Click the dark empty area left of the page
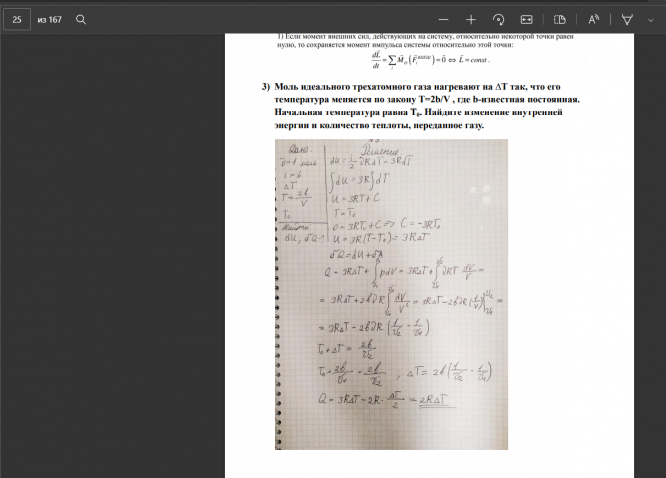The height and width of the screenshot is (478, 666). 113,255
